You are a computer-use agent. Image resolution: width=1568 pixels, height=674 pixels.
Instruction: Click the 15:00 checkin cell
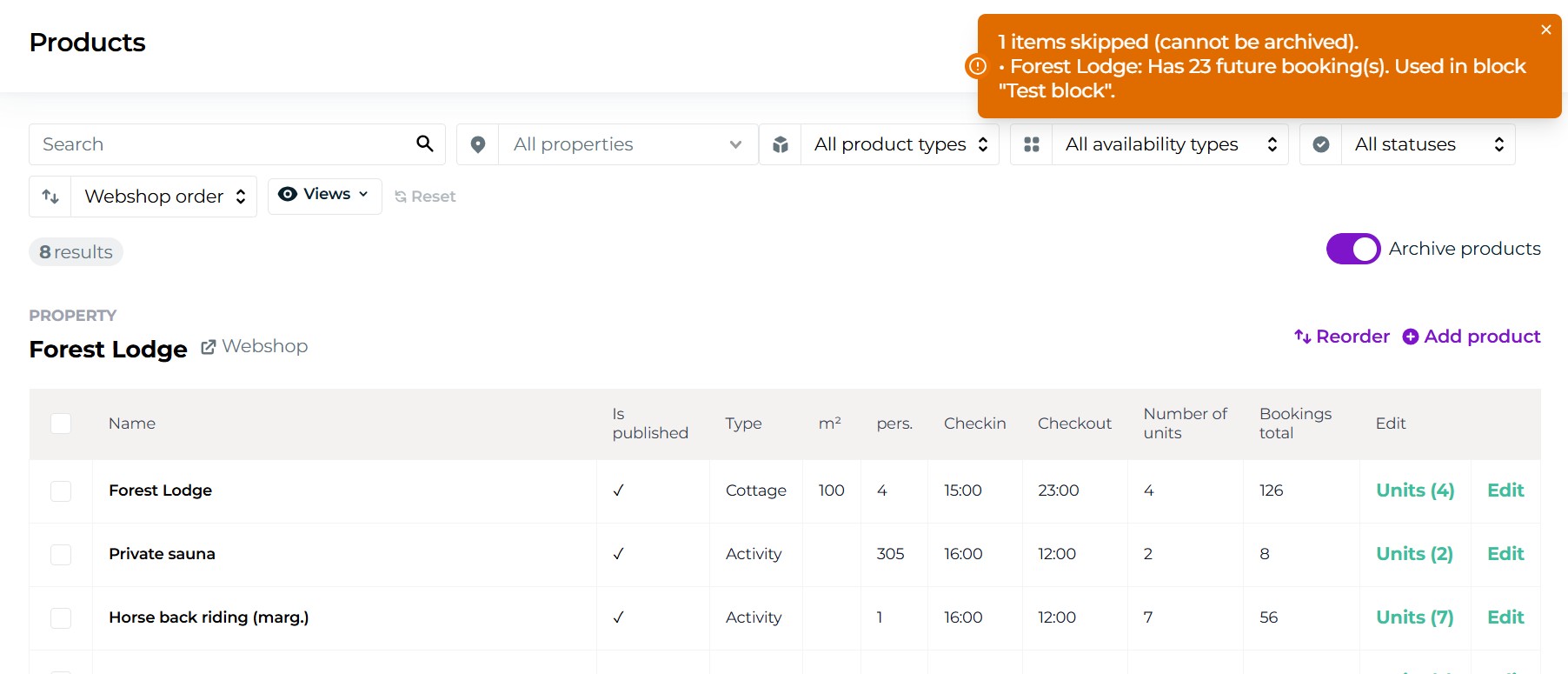click(x=963, y=490)
